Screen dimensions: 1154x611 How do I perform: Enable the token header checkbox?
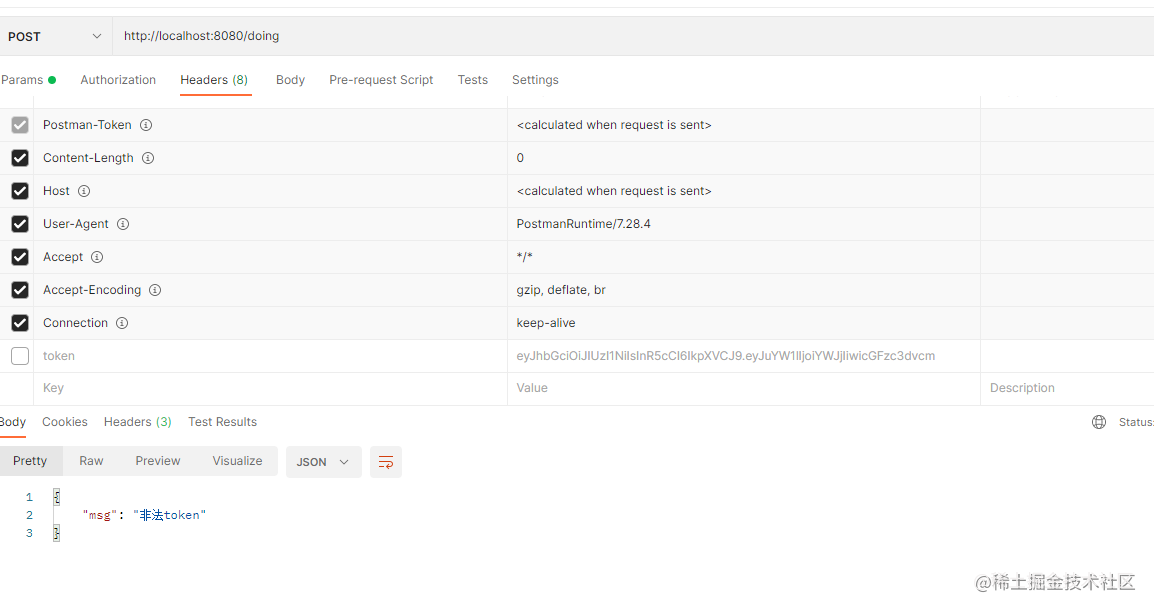[x=20, y=356]
